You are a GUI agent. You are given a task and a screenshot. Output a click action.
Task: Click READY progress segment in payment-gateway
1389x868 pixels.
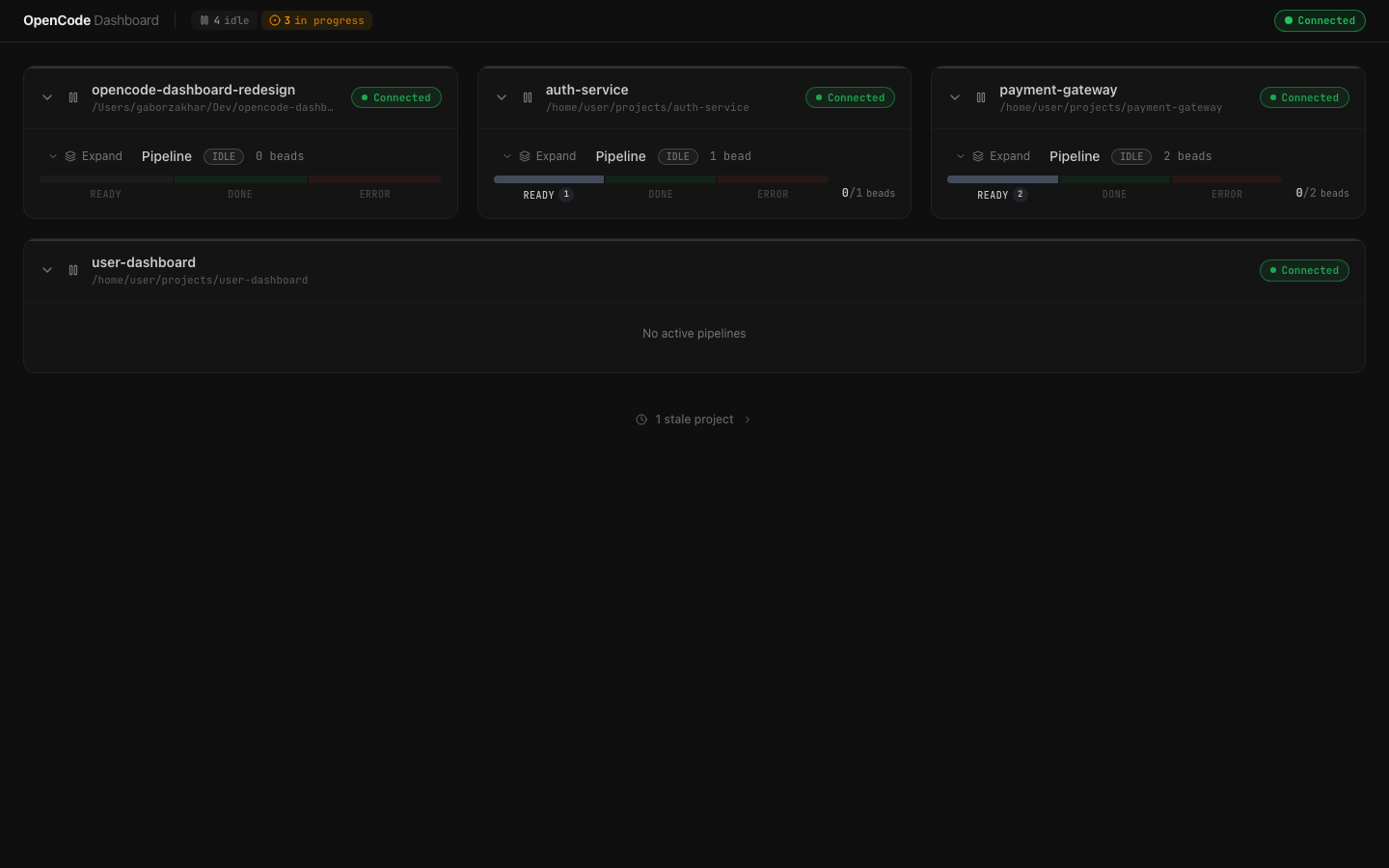[x=1002, y=179]
